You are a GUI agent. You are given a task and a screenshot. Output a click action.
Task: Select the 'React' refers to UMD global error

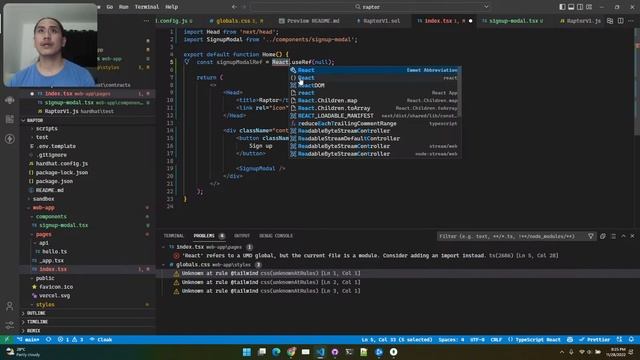365,256
